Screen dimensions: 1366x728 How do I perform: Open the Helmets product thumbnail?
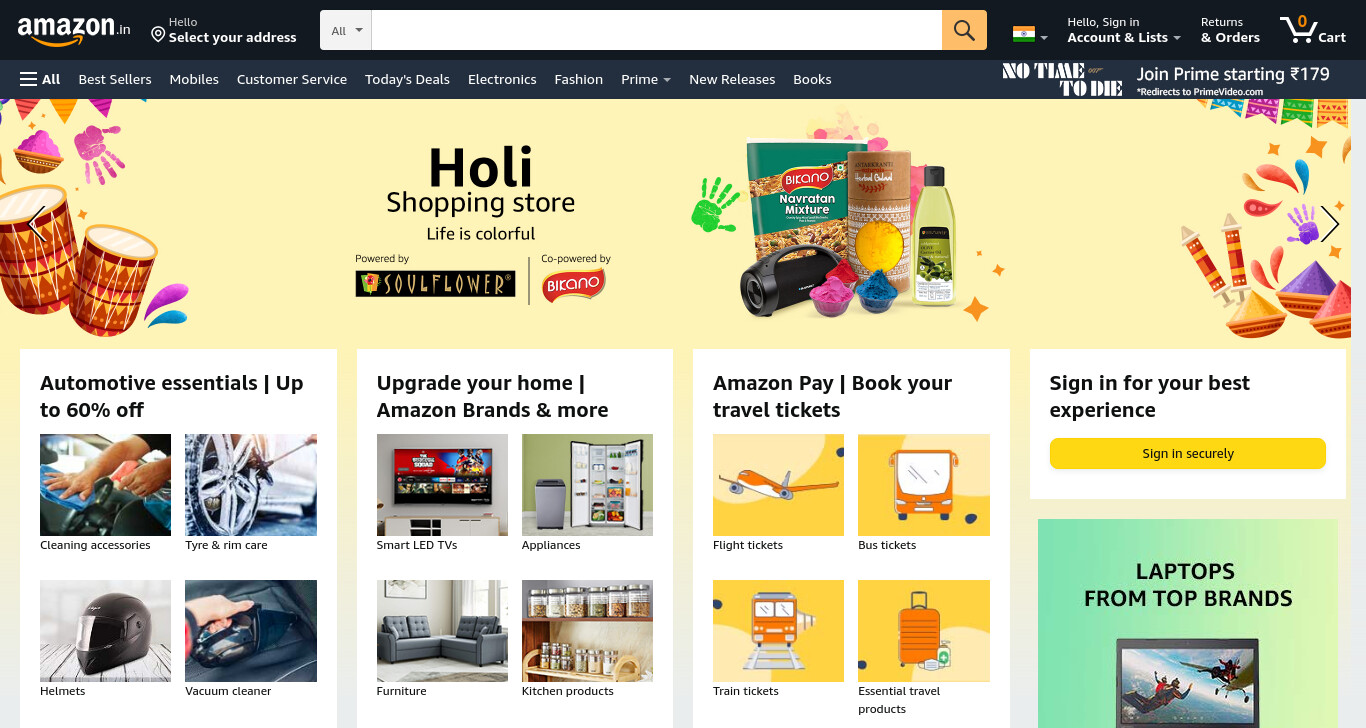click(105, 631)
